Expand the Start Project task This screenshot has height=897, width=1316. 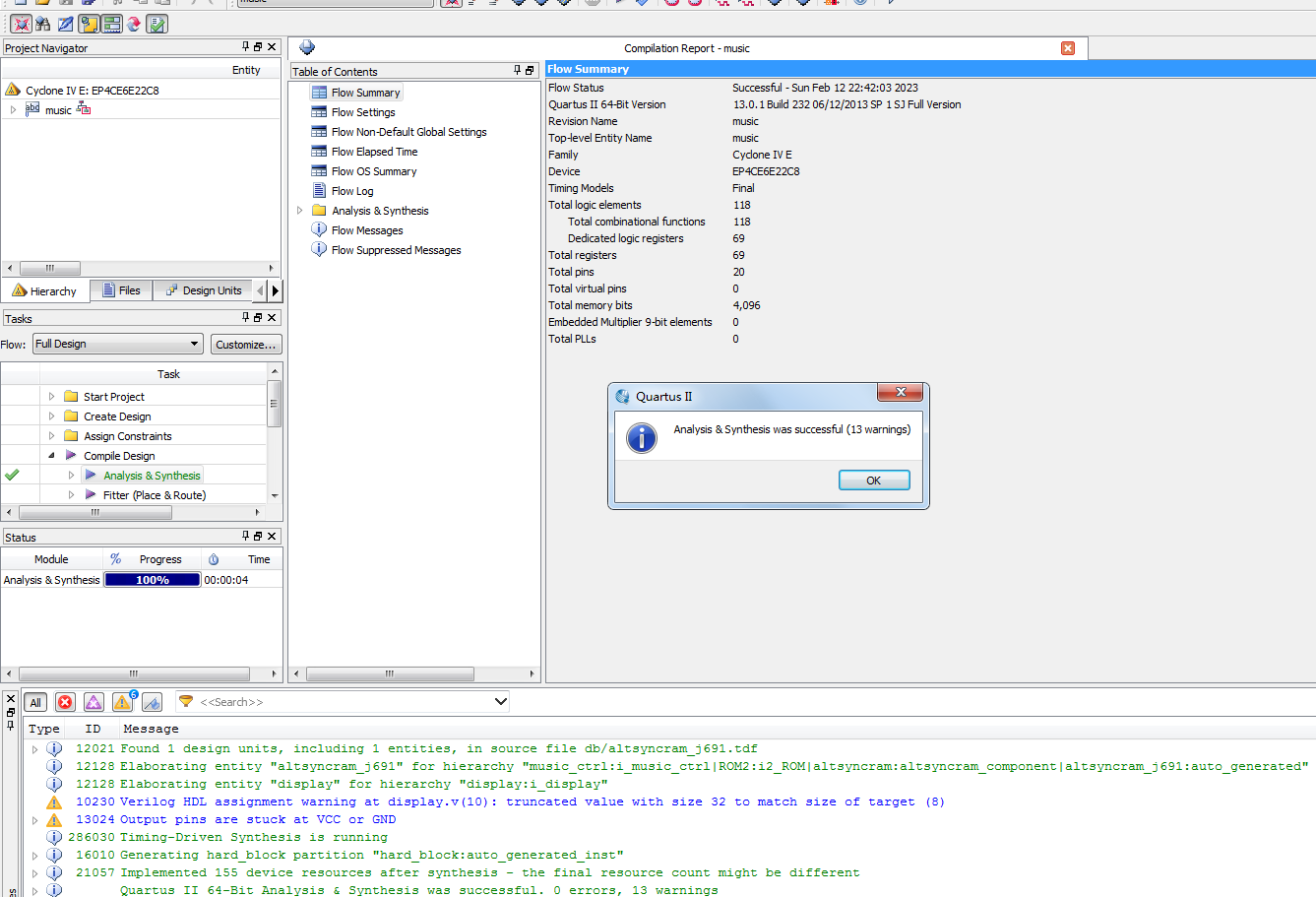(x=51, y=397)
